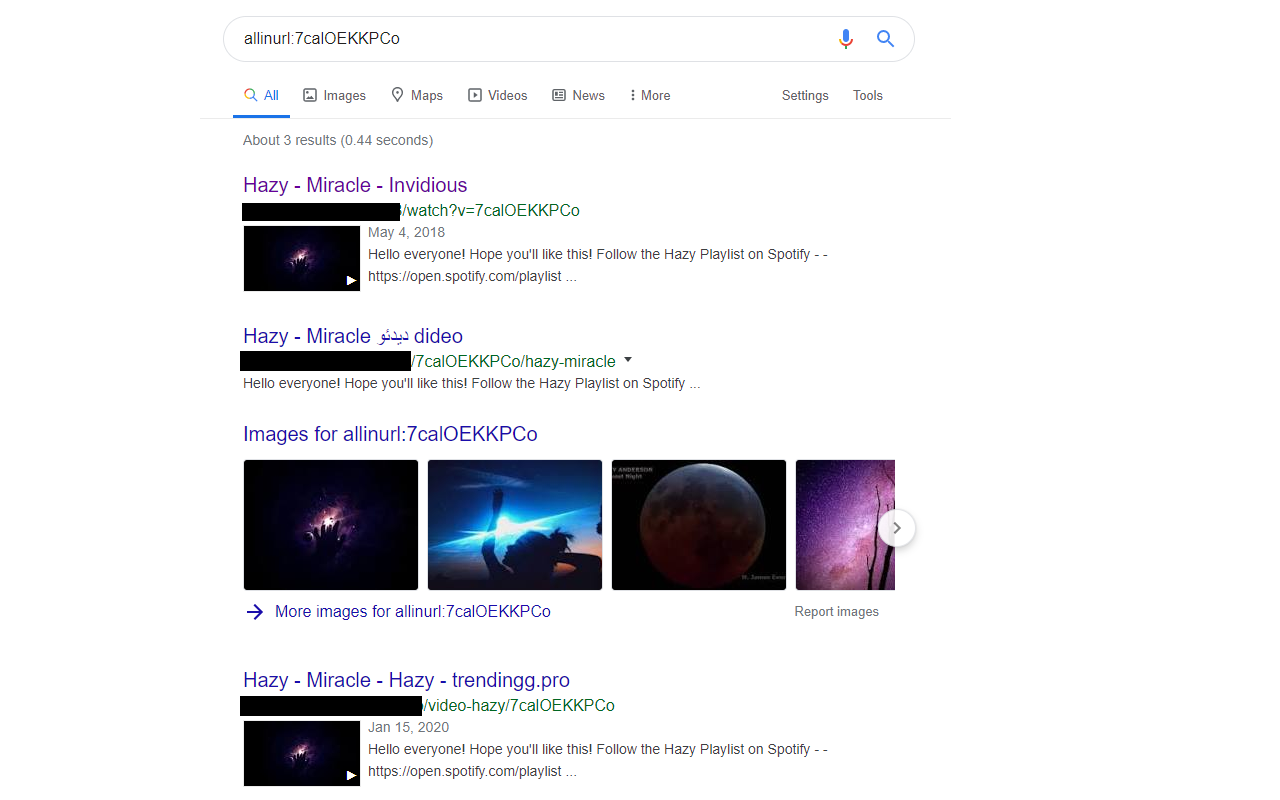Click the Invidious result video thumbnail
Image resolution: width=1280 pixels, height=800 pixels.
click(302, 259)
